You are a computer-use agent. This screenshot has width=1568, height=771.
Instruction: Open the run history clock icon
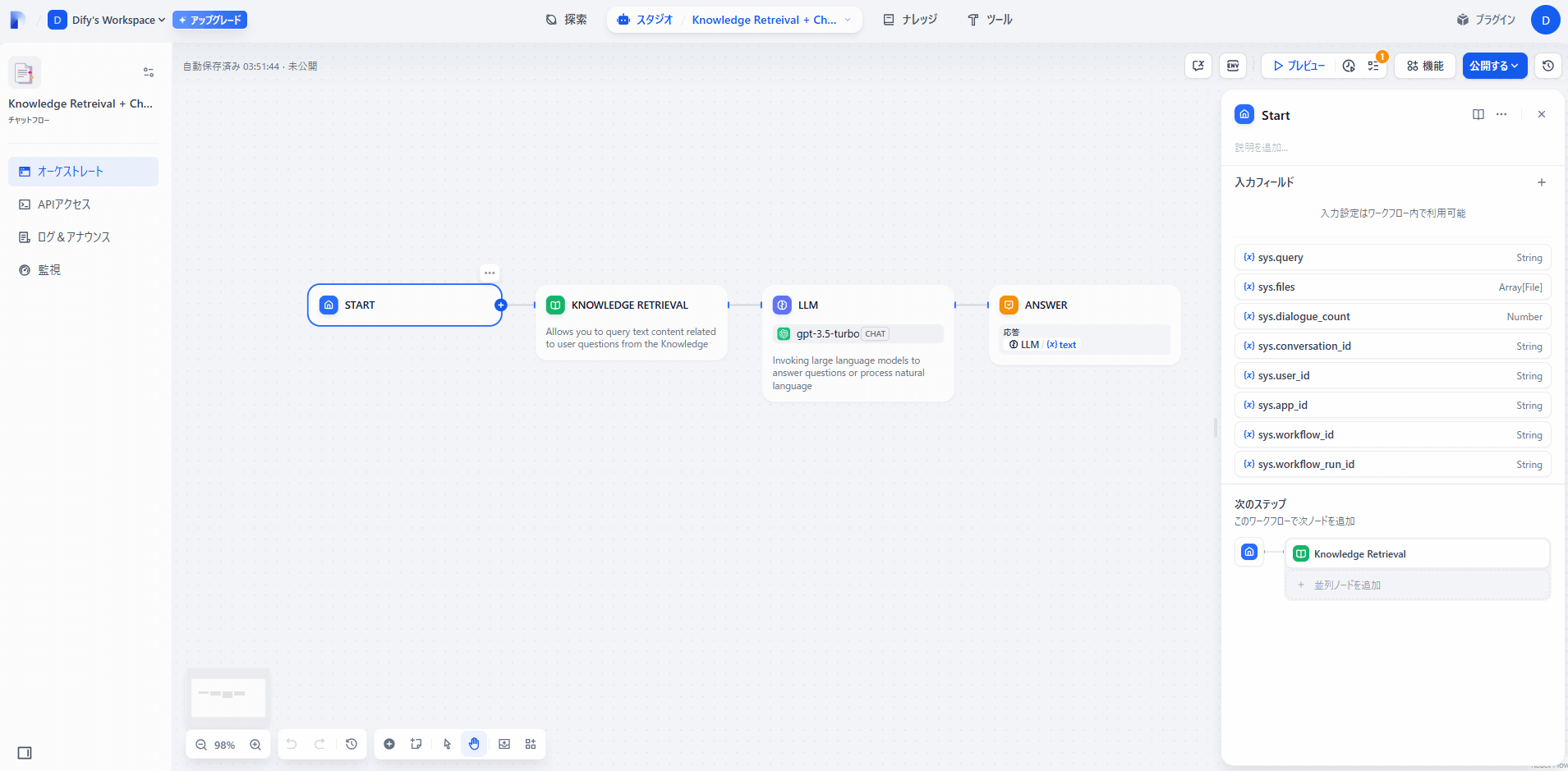click(1349, 66)
